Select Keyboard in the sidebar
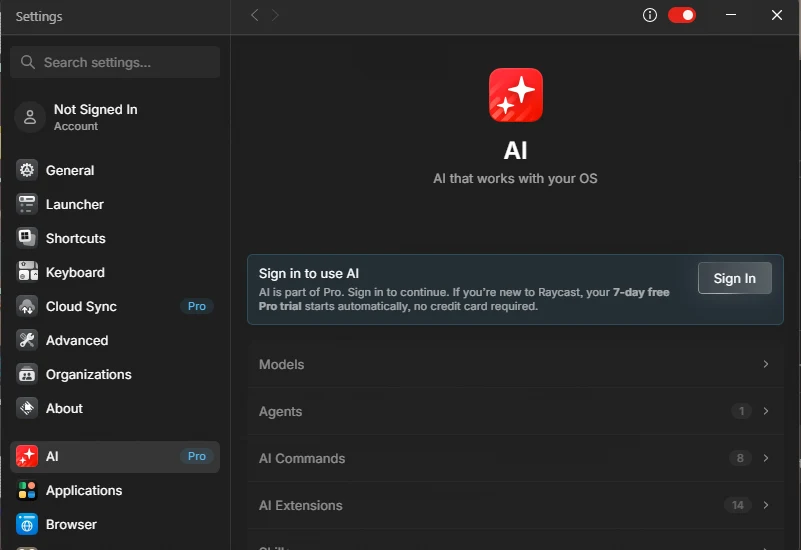Screen dimensions: 801x550 115,272
